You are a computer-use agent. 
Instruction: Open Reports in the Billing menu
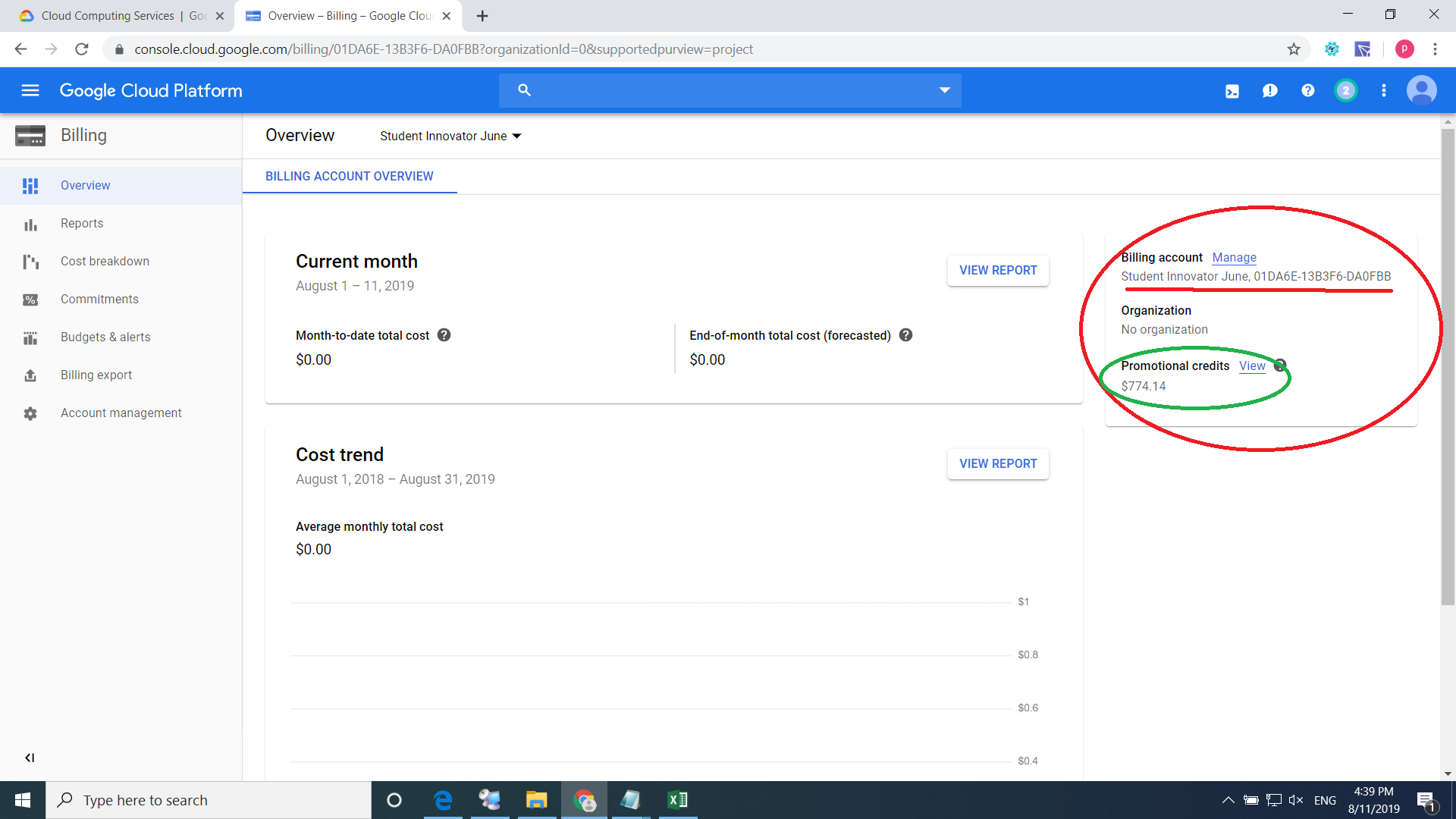coord(82,223)
